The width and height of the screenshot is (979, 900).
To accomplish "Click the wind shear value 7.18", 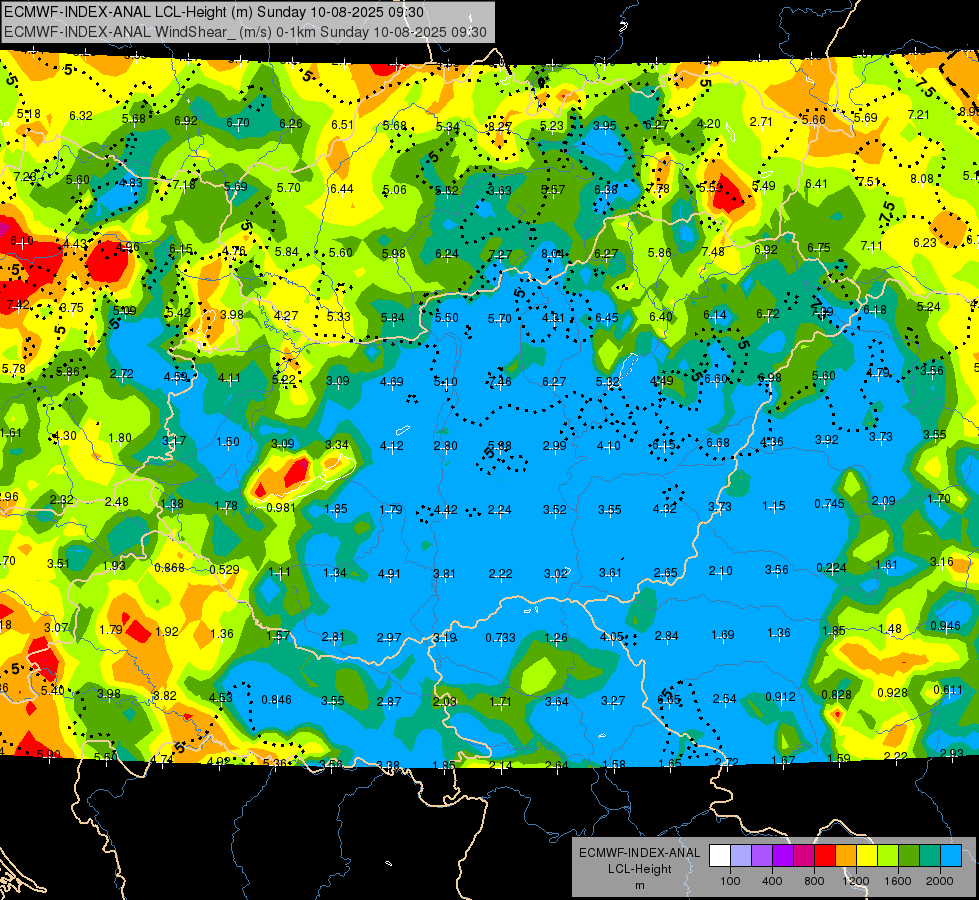I will pos(184,184).
